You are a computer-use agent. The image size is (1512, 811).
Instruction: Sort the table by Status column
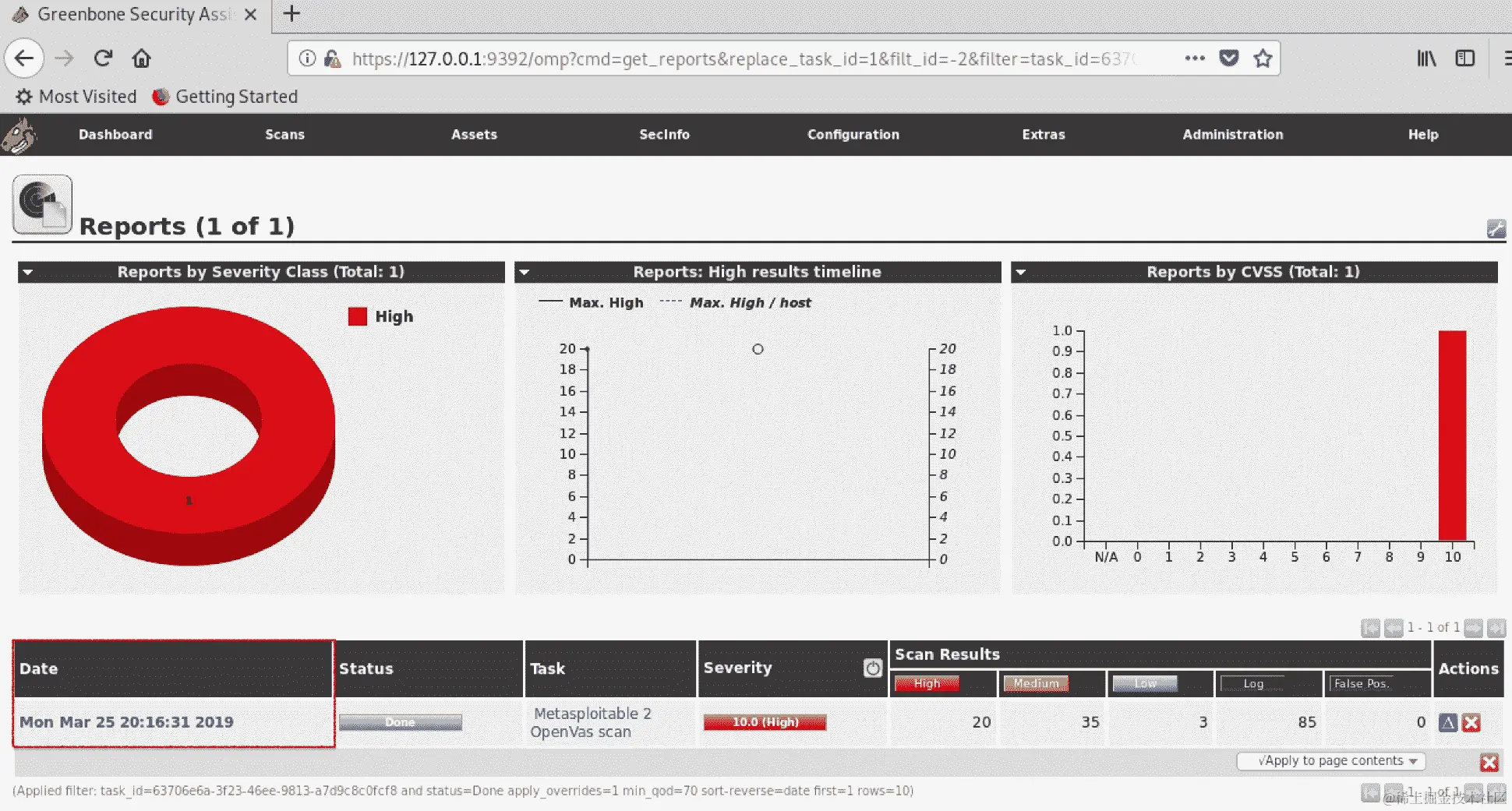tap(366, 668)
